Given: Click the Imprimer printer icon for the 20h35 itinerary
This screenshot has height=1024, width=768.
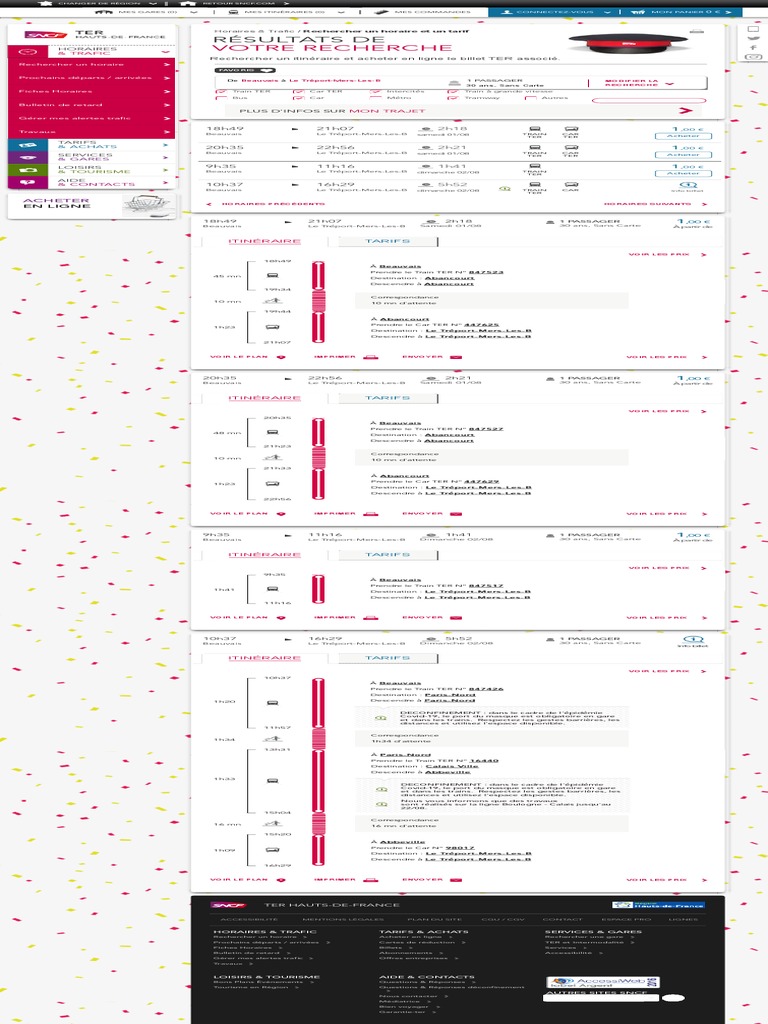Looking at the screenshot, I should [x=370, y=514].
